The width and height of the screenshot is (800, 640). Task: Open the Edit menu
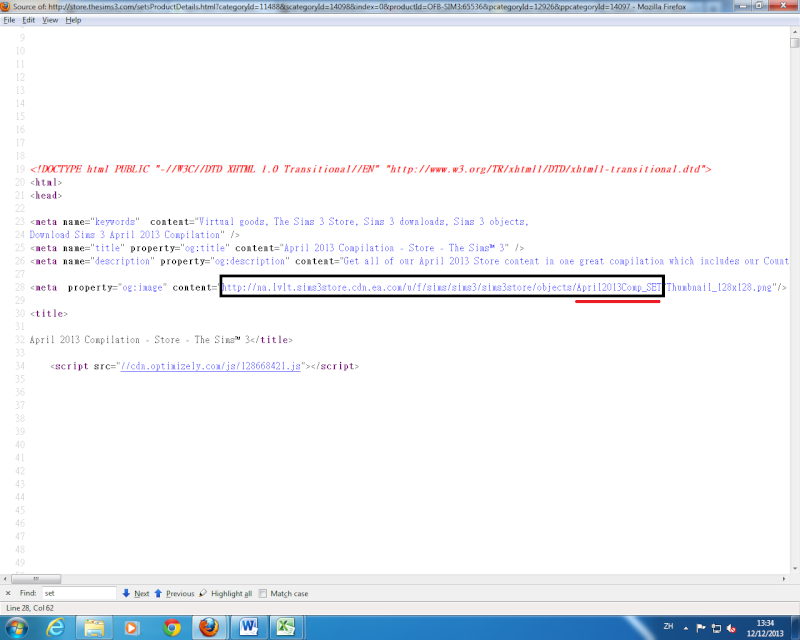pyautogui.click(x=29, y=20)
